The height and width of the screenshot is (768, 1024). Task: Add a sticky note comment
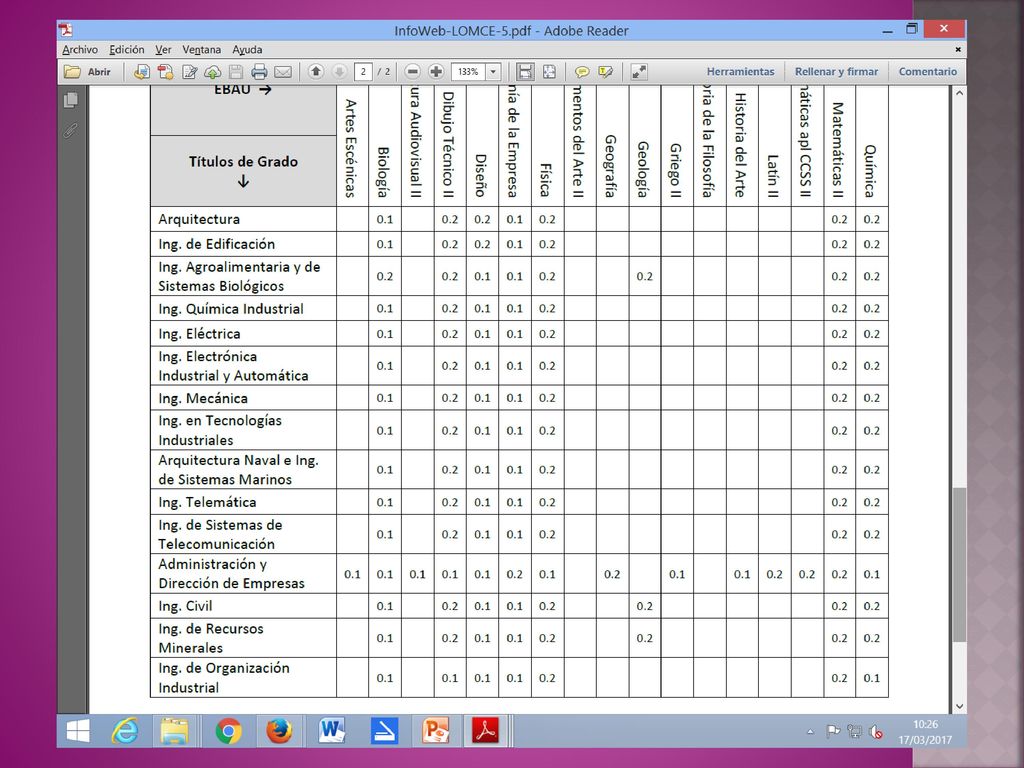[x=582, y=72]
